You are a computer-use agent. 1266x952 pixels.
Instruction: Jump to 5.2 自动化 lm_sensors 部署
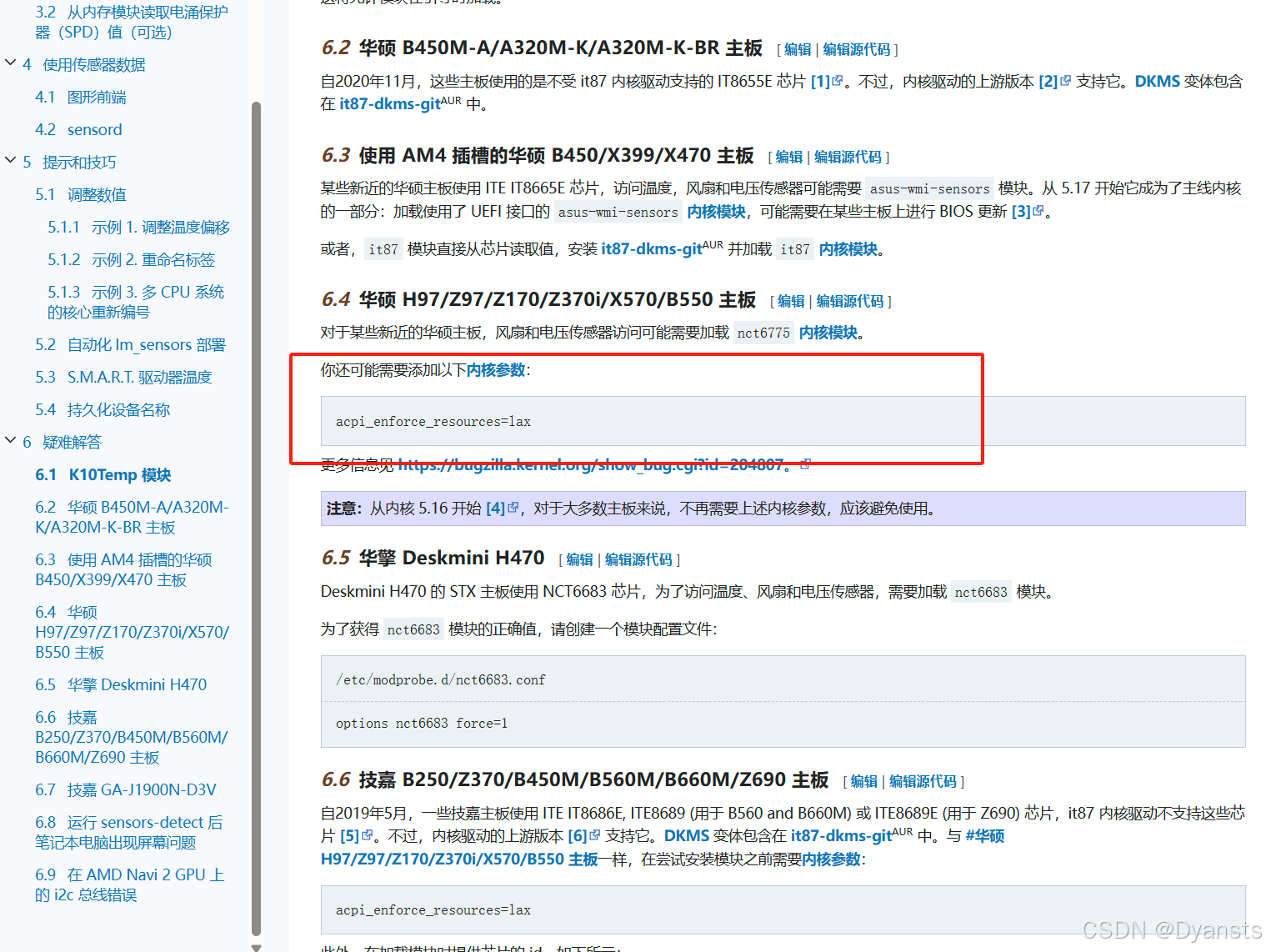click(x=130, y=345)
